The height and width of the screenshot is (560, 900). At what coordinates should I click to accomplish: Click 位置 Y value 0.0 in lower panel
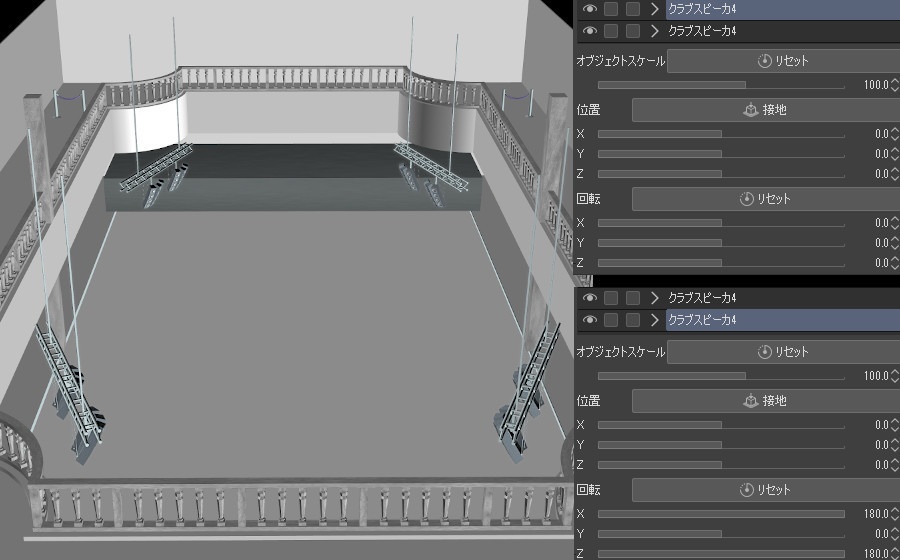point(881,445)
